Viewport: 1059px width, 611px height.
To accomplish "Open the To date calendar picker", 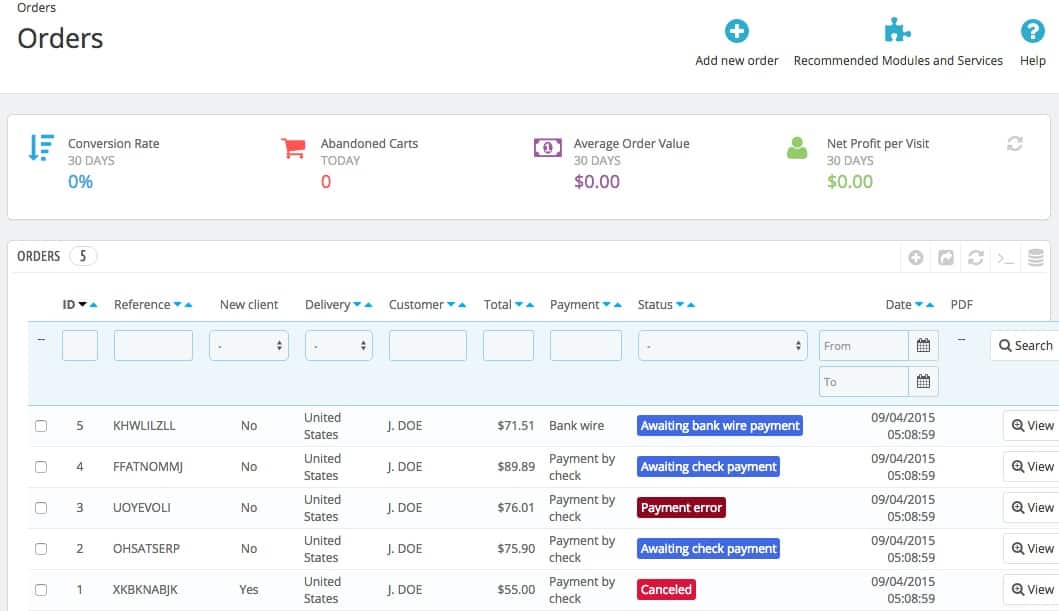I will point(922,381).
